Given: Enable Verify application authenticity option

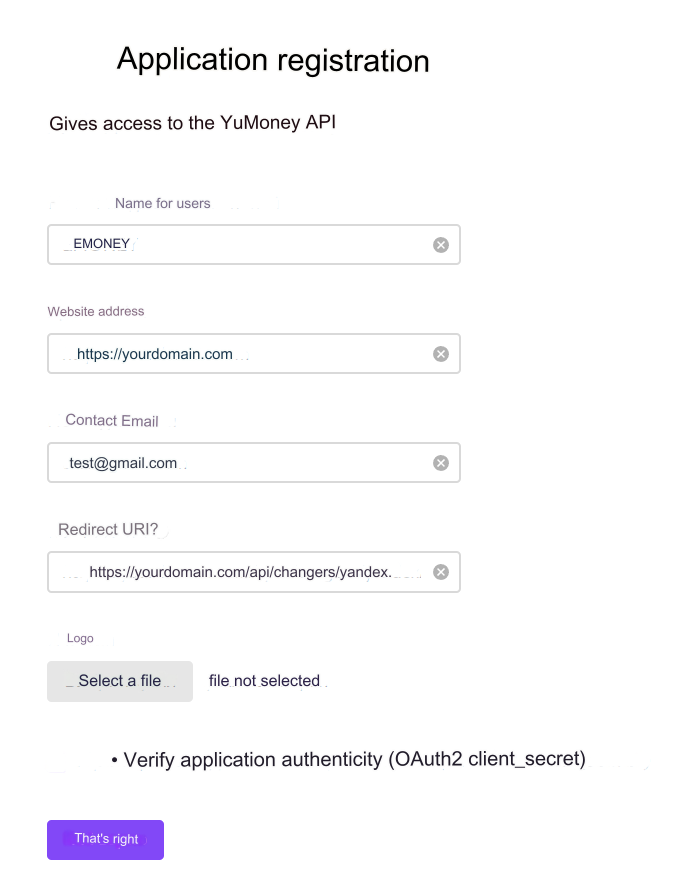Looking at the screenshot, I should (115, 761).
